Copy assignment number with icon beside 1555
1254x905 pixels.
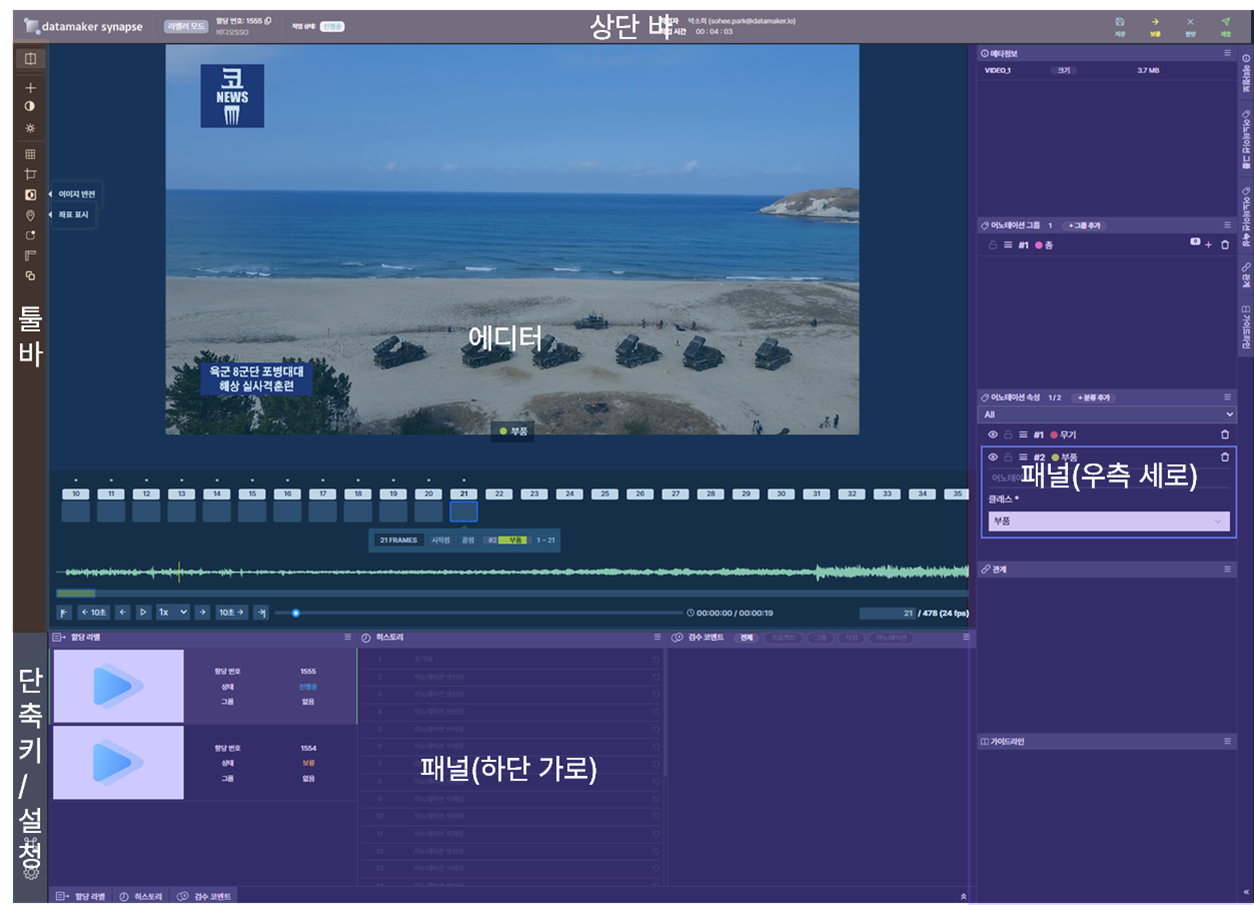[x=268, y=21]
